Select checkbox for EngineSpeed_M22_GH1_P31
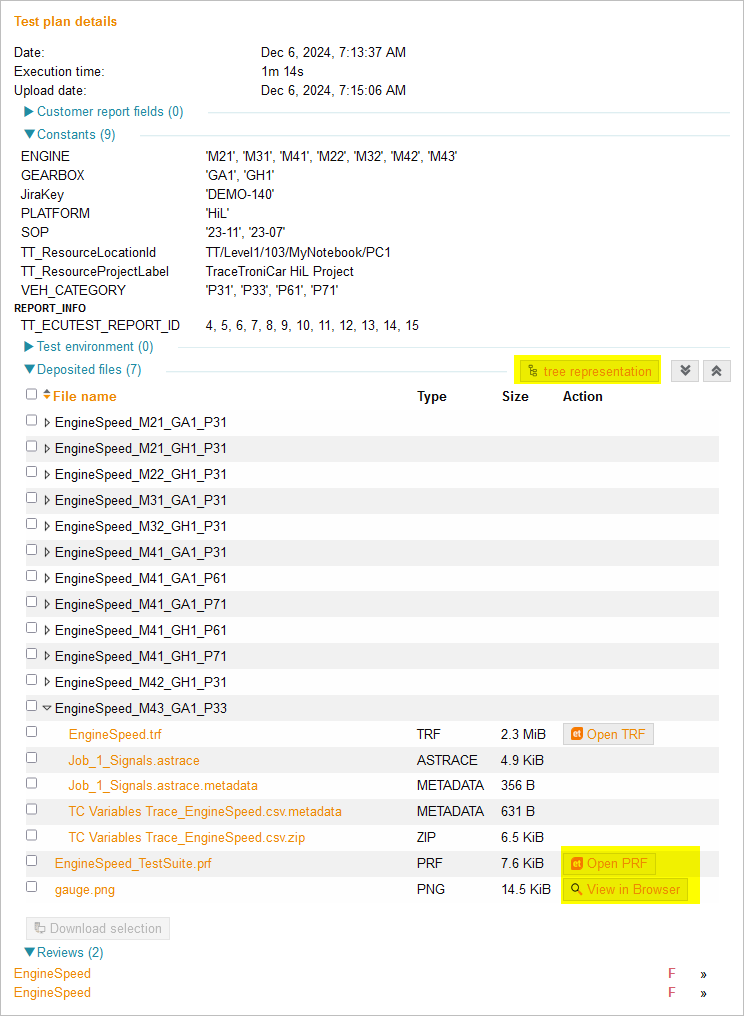744x1016 pixels. (x=32, y=472)
